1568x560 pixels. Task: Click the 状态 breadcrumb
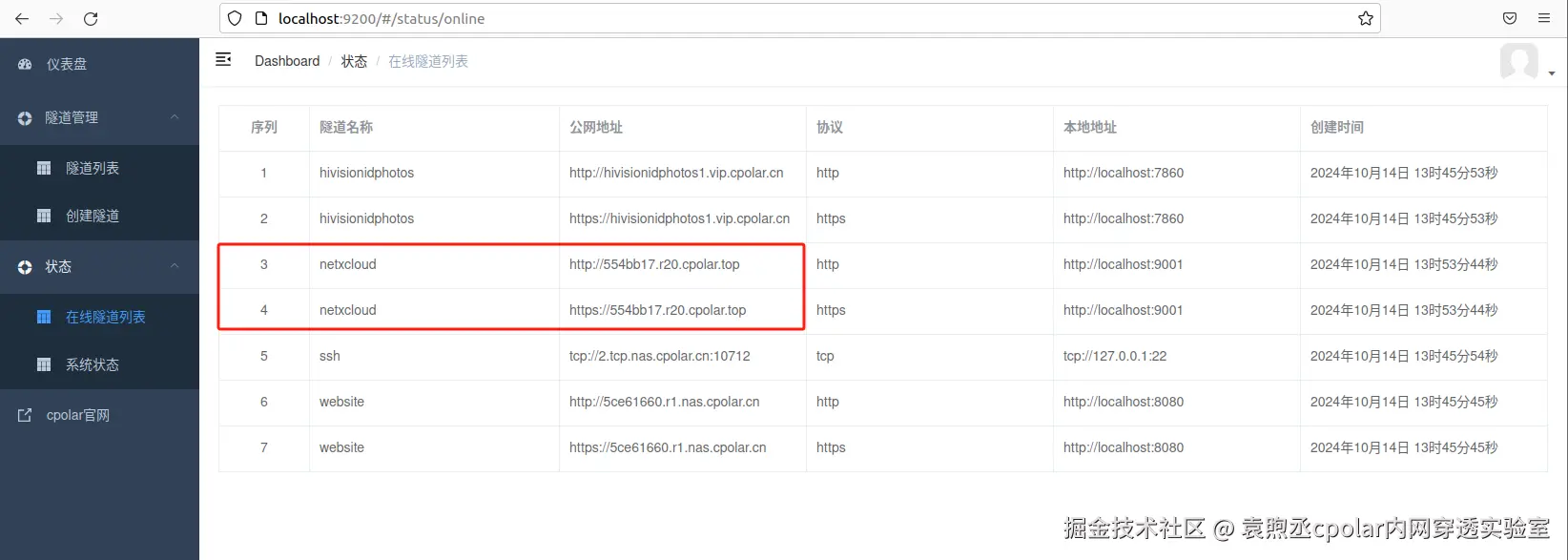(x=354, y=61)
